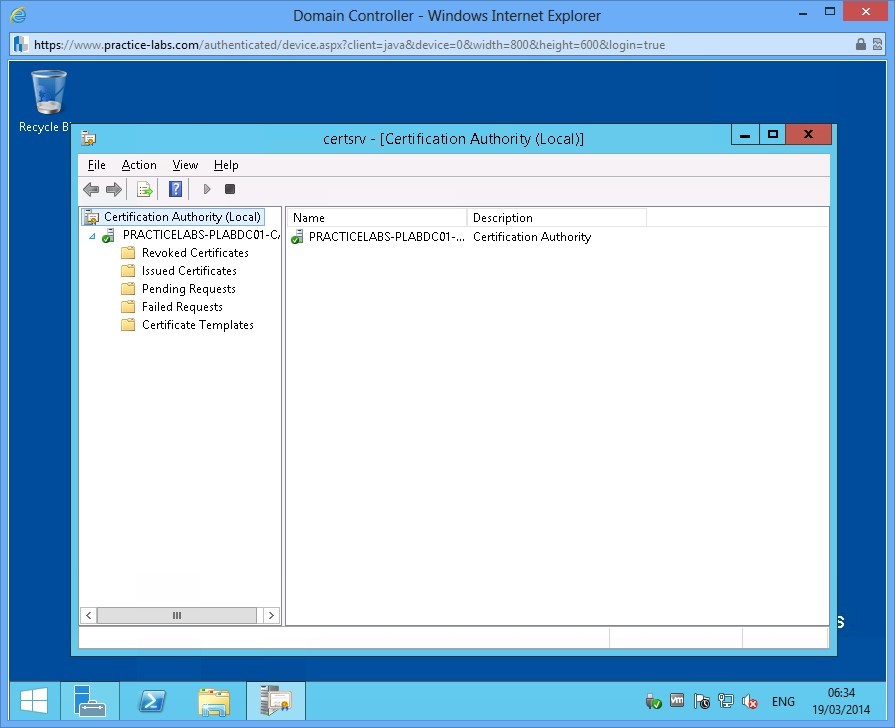Screen dimensions: 895x728
Task: Start the CA service with the play icon
Action: pos(207,189)
